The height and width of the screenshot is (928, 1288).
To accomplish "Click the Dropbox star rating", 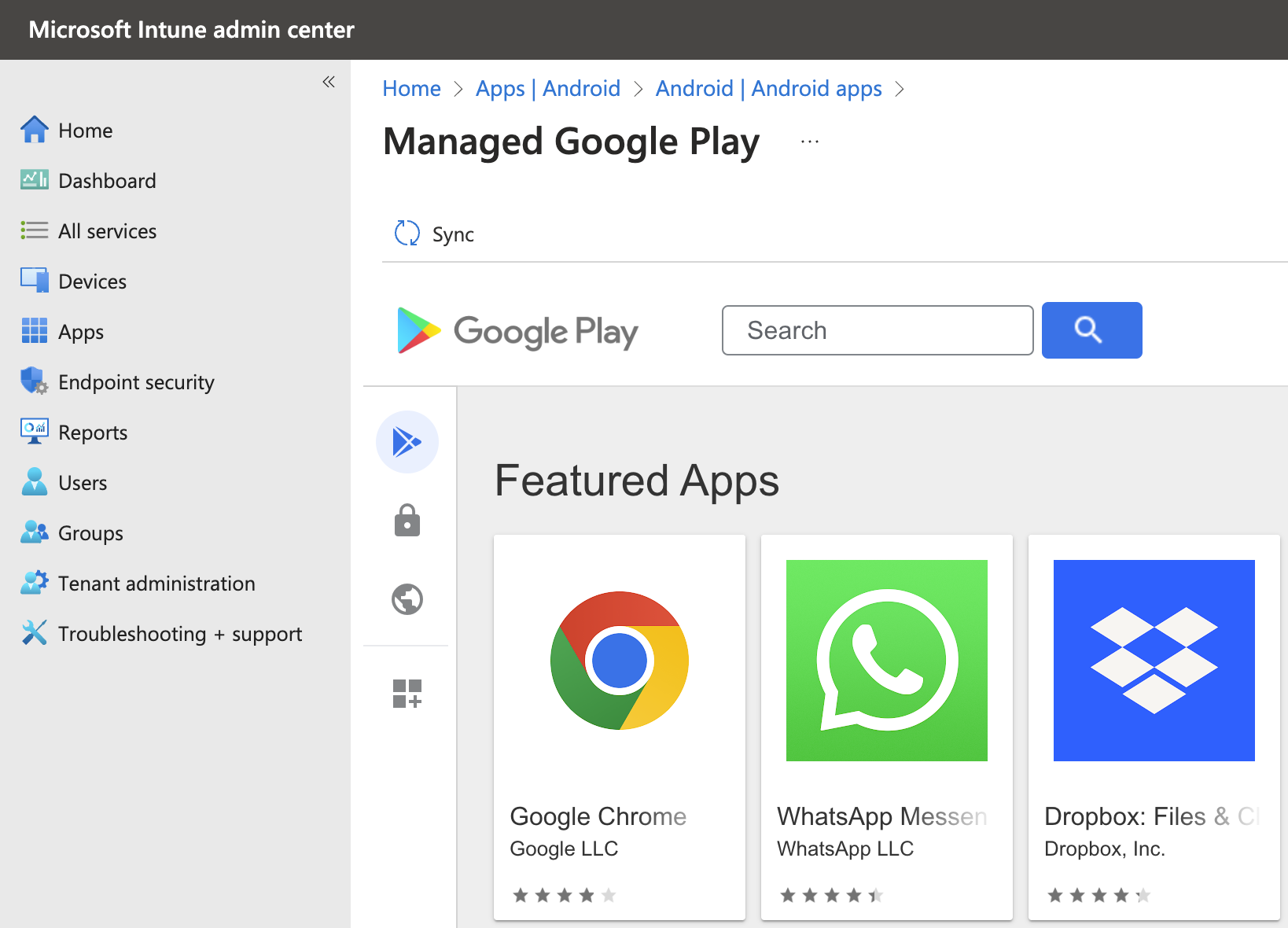I will point(1099,895).
